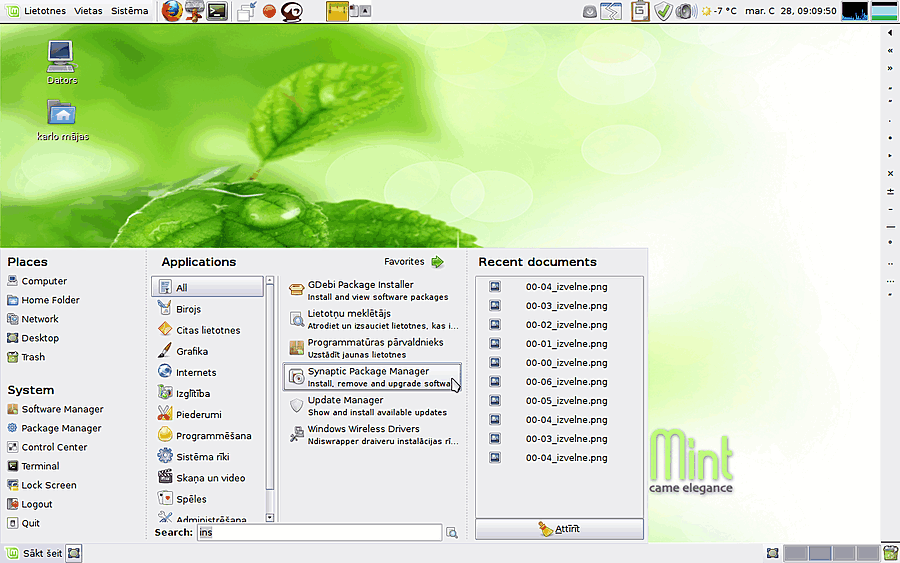Open Terminal under System
The image size is (900, 563).
tap(33, 466)
